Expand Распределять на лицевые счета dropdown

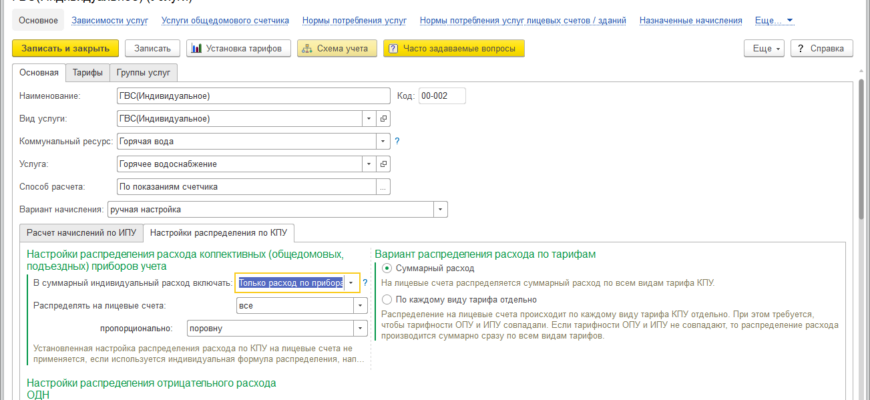(361, 306)
